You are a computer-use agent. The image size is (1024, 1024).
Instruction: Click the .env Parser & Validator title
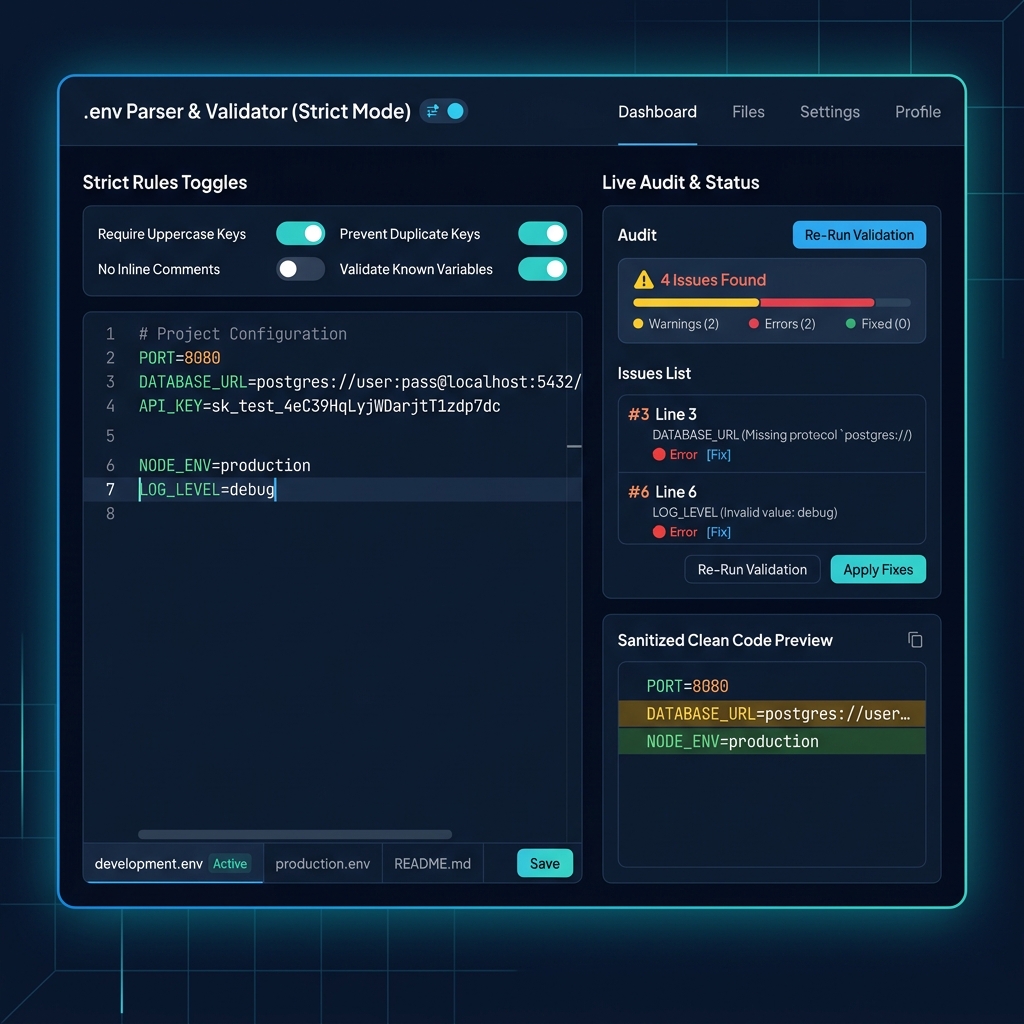click(247, 112)
